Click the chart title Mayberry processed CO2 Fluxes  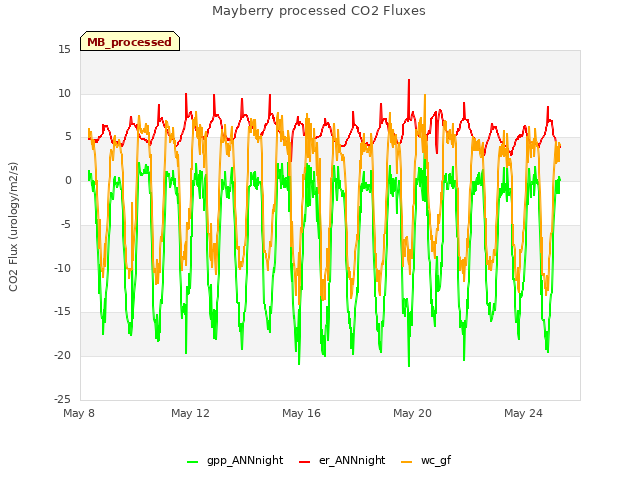coord(319,11)
